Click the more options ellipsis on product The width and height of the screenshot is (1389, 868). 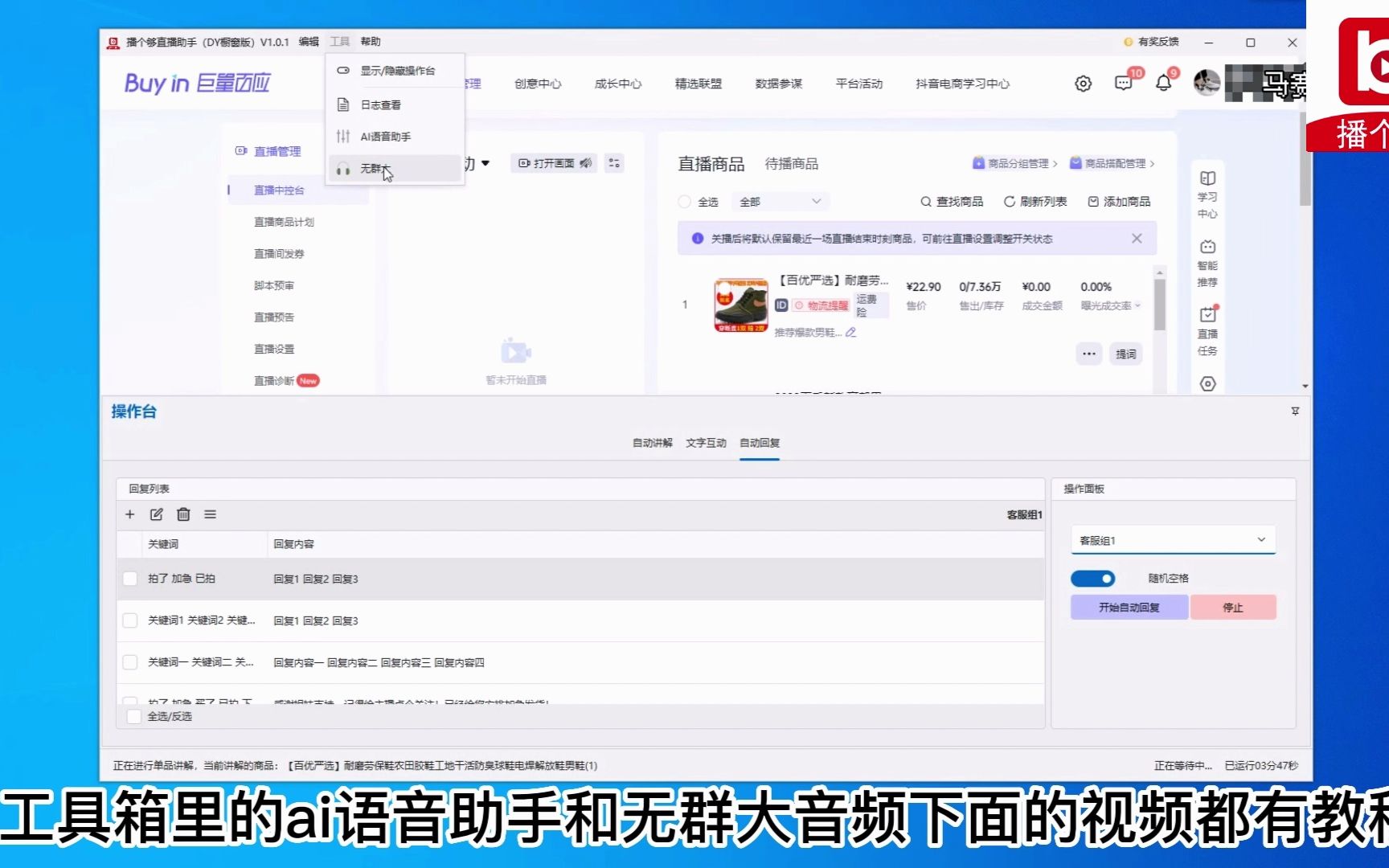pos(1089,354)
